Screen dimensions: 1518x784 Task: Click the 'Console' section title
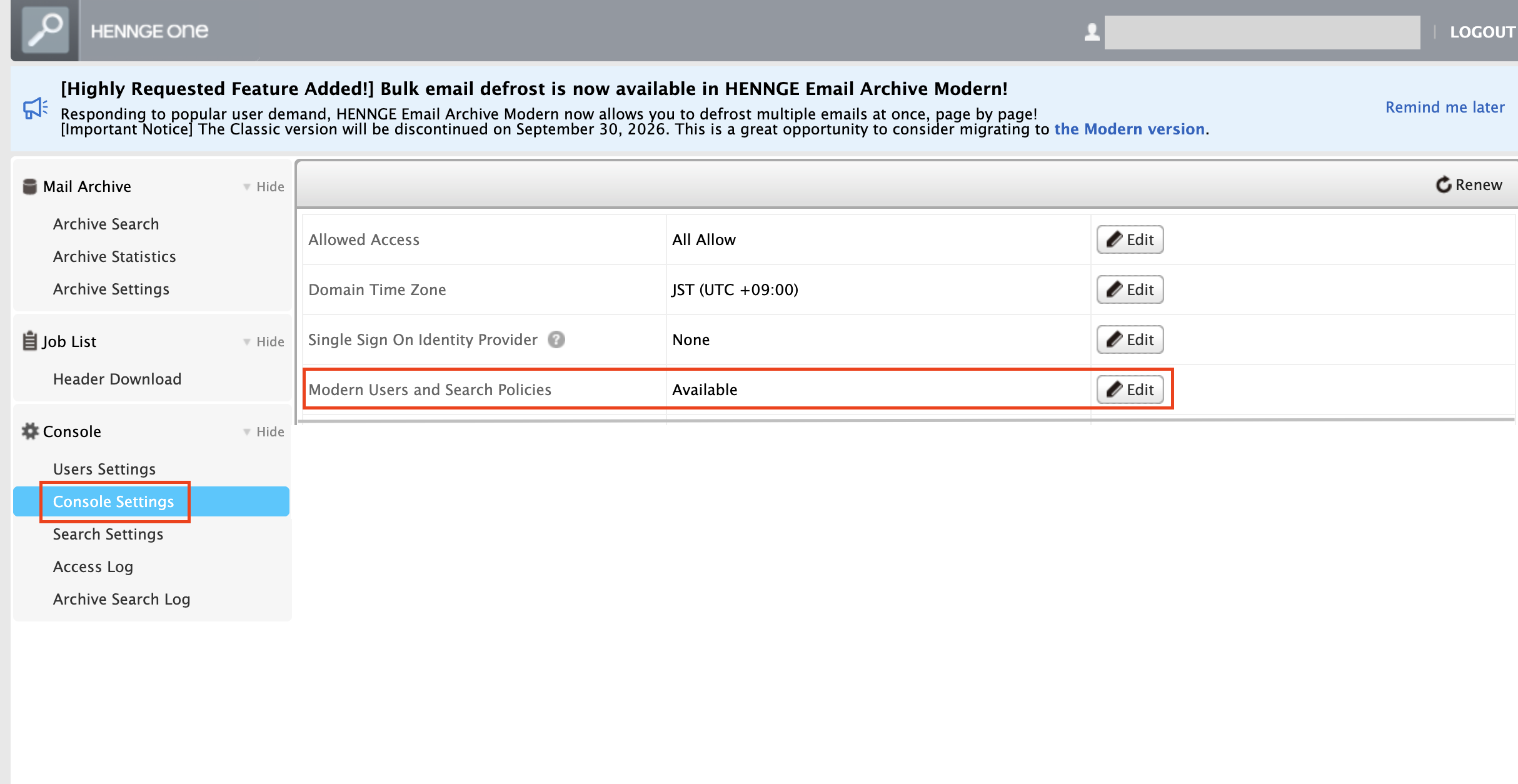pos(72,431)
